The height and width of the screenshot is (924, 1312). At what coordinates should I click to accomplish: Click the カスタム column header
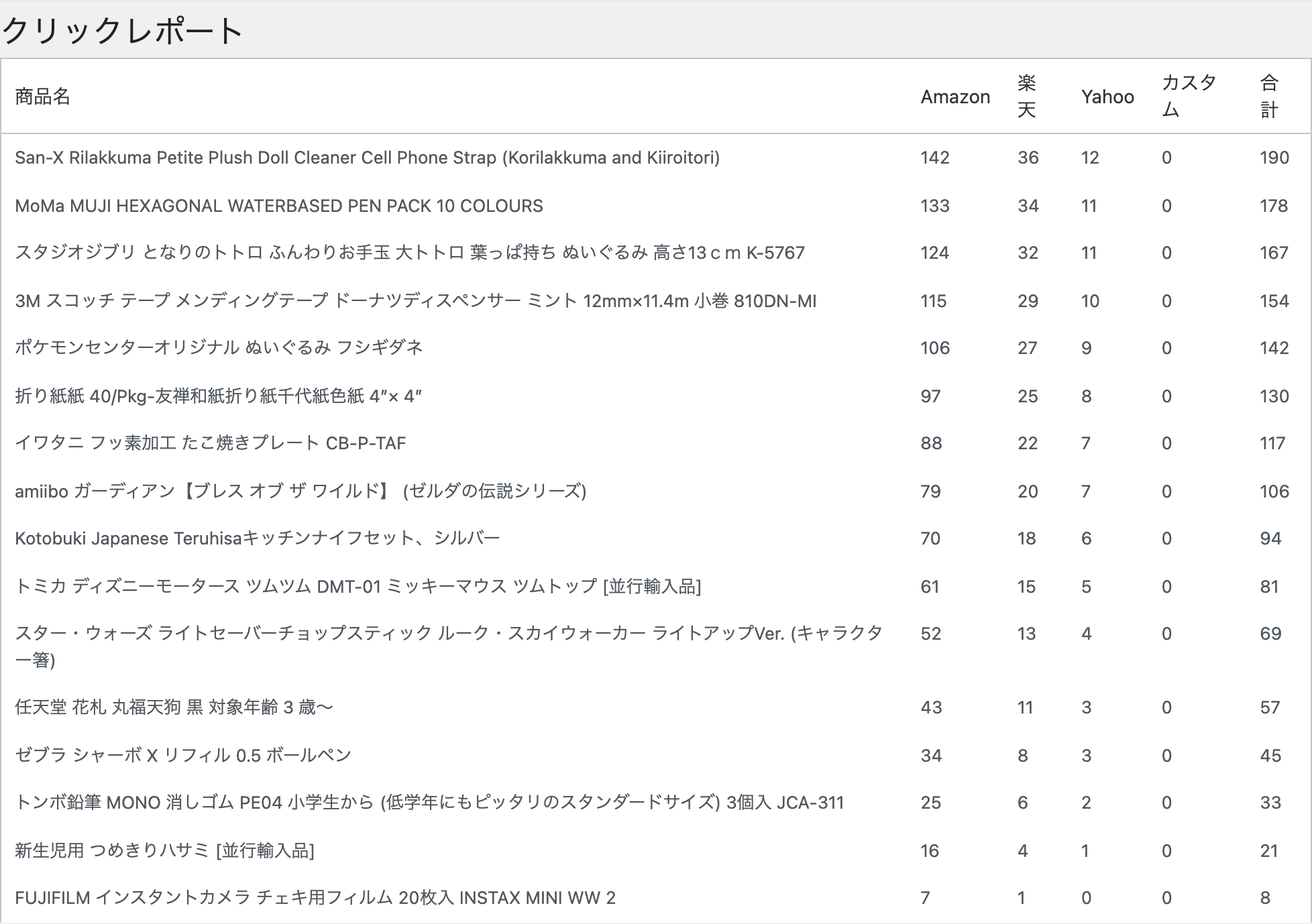click(1189, 97)
